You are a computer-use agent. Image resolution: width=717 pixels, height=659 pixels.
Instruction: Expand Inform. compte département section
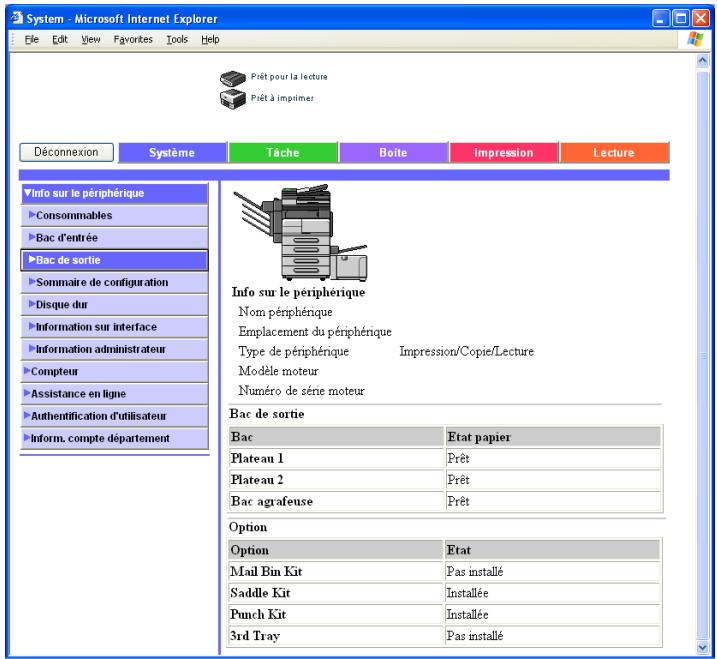(x=114, y=439)
